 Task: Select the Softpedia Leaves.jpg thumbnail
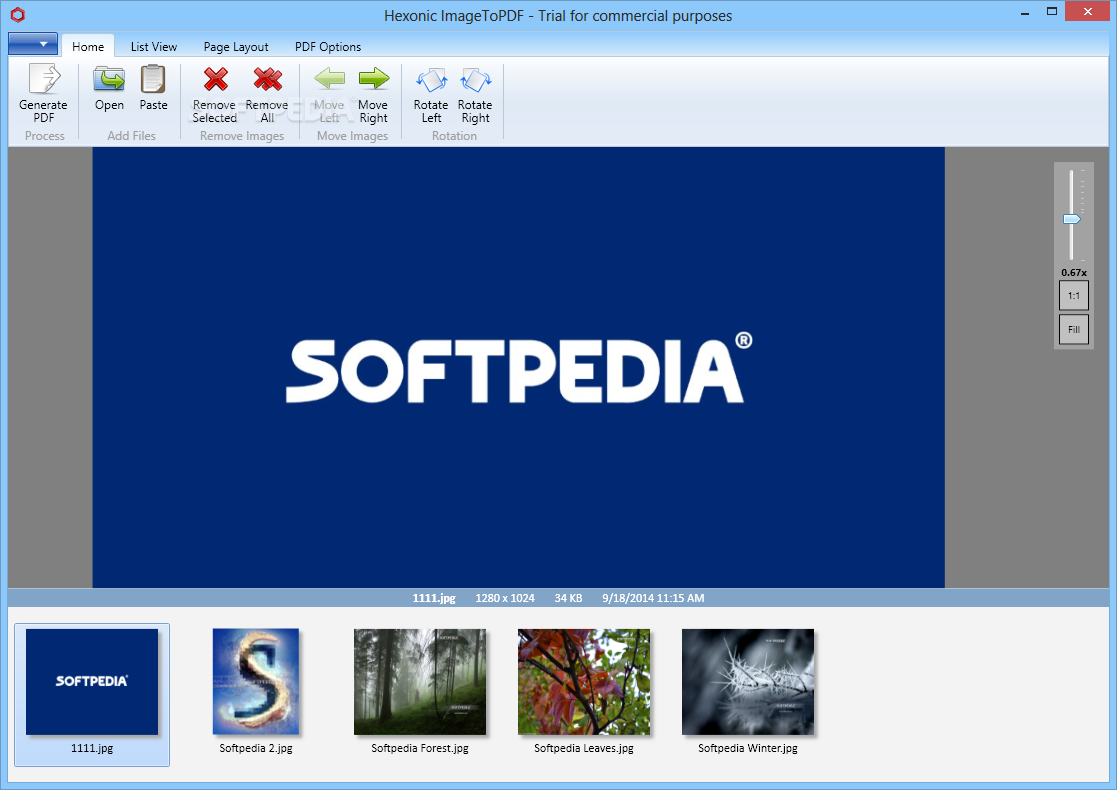(x=583, y=682)
